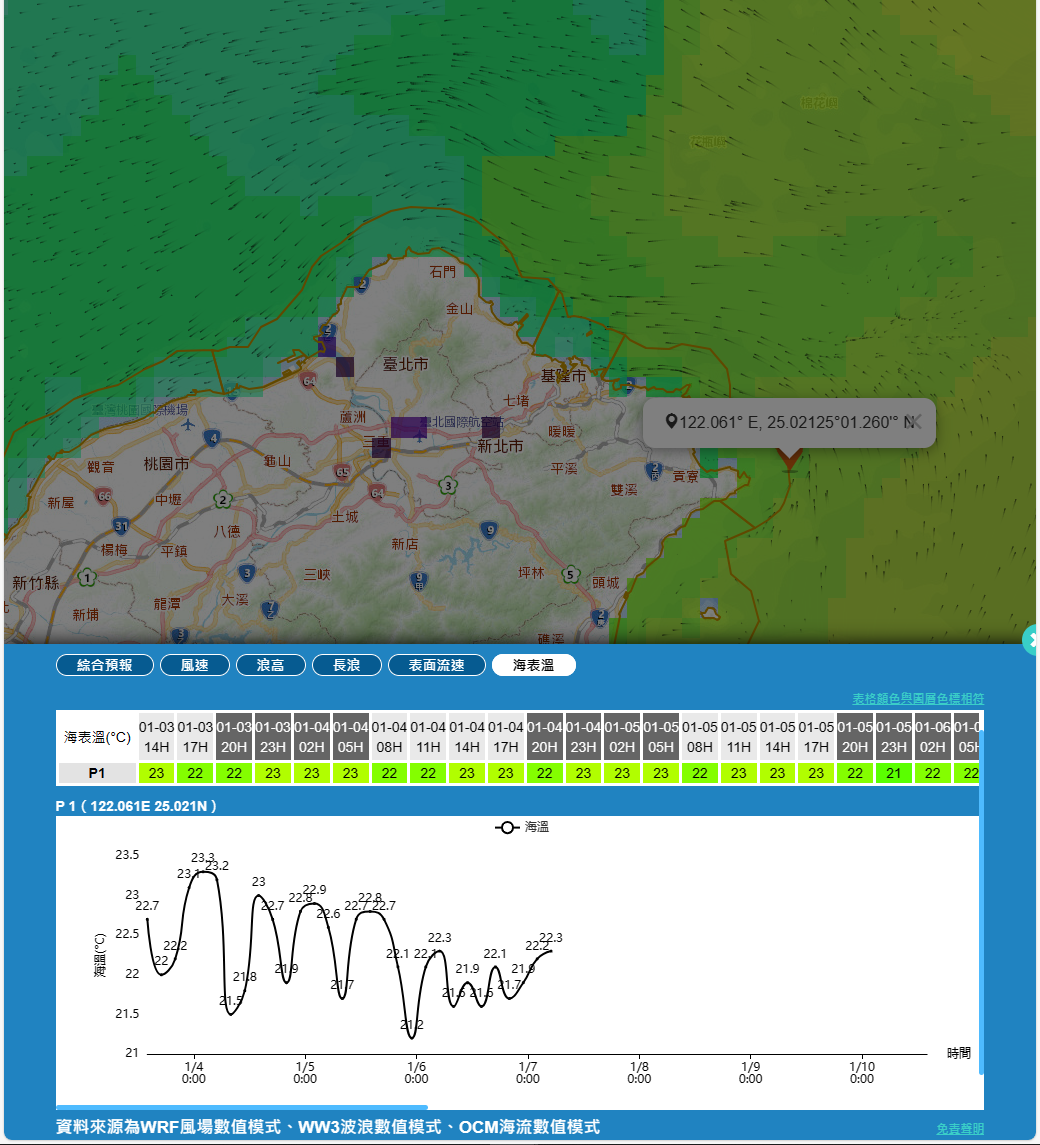Click the darker green 21 temperature cell
Viewport: 1040px width, 1145px height.
(x=894, y=773)
